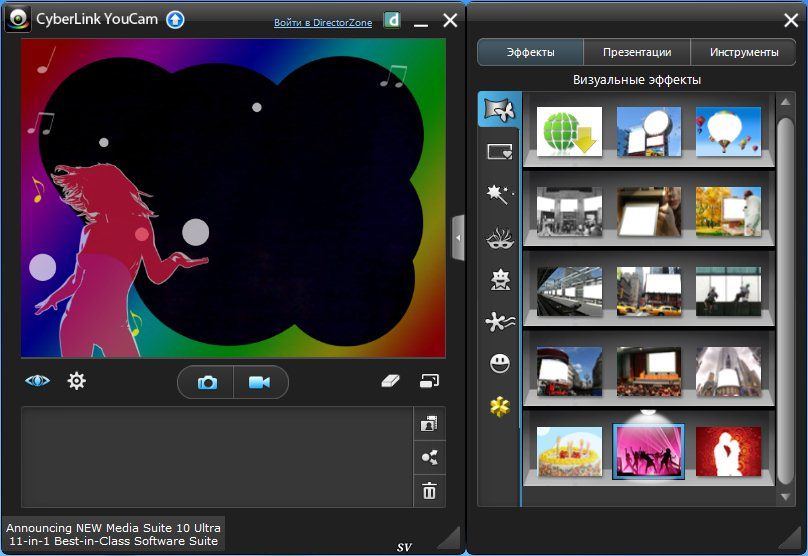Click the blue upgrade arrow next to title
The image size is (808, 556).
175,19
